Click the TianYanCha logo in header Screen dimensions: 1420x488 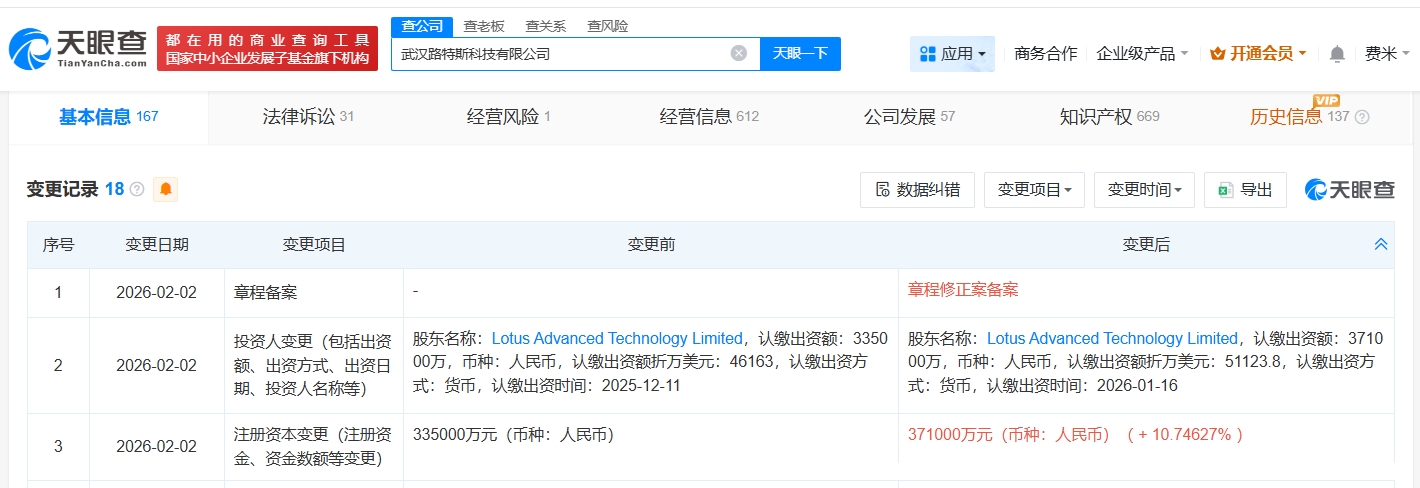pyautogui.click(x=78, y=47)
